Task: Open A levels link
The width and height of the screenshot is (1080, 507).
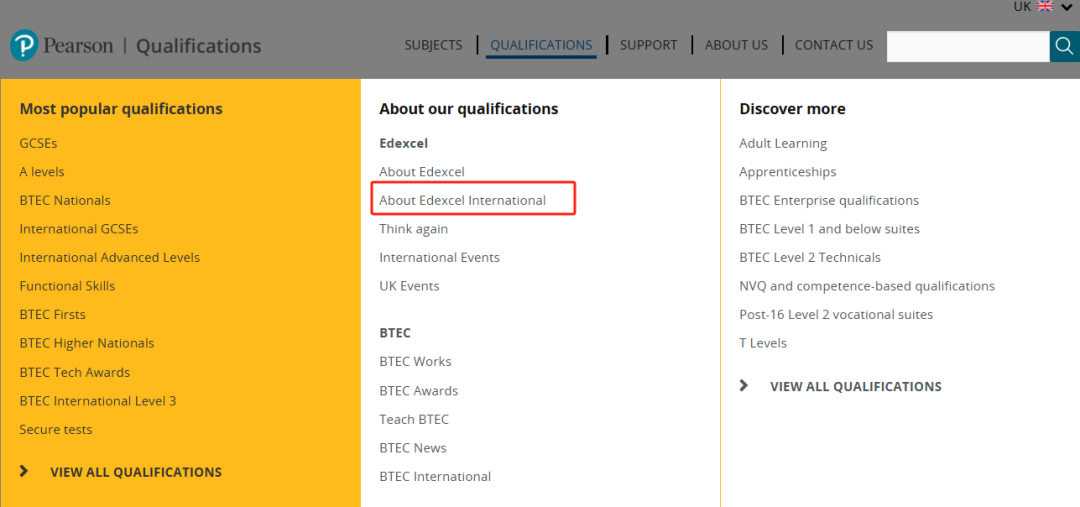Action: coord(42,172)
